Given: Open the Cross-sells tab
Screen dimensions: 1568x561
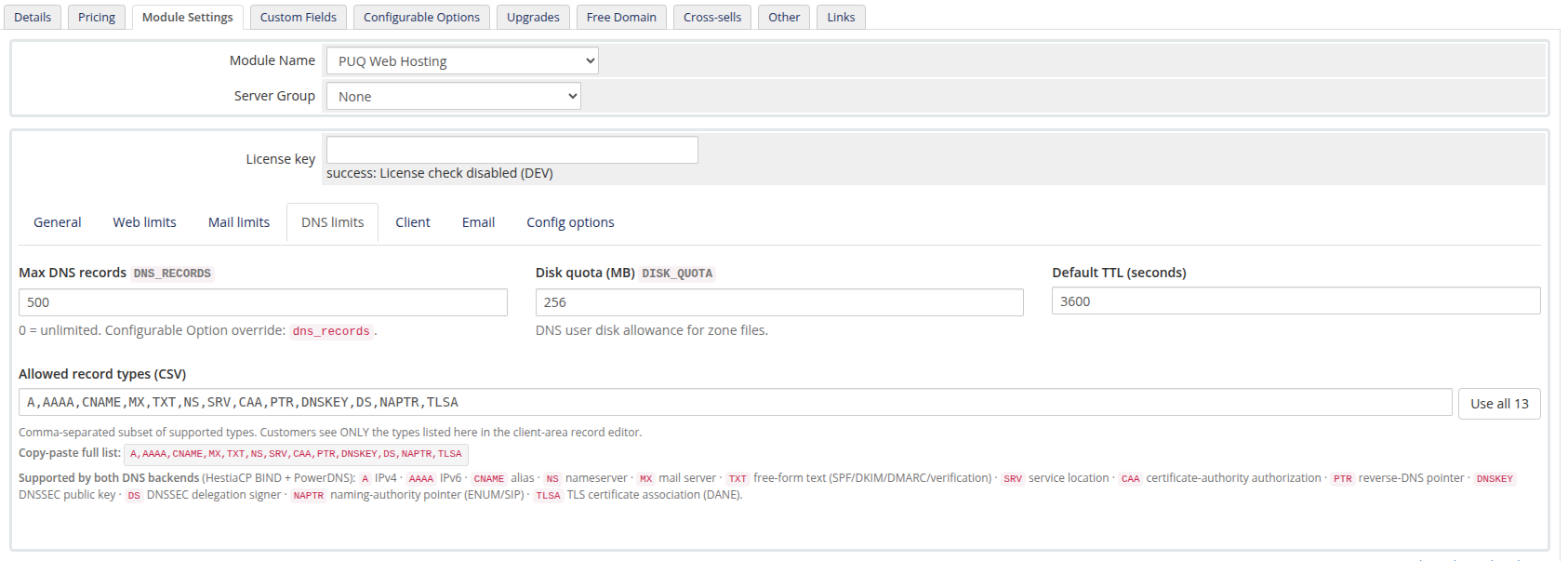Looking at the screenshot, I should click(712, 17).
